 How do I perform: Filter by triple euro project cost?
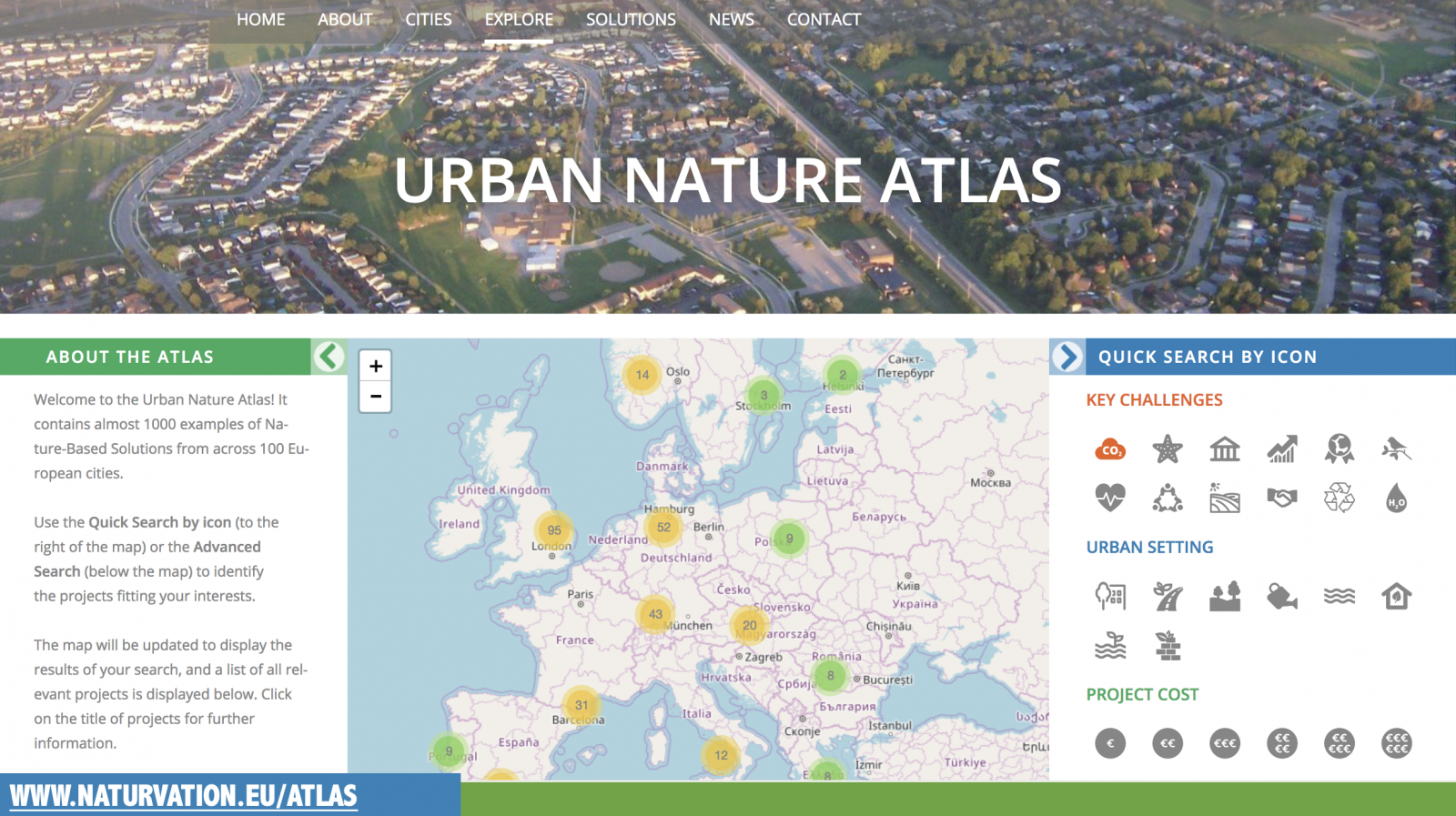click(x=1225, y=743)
